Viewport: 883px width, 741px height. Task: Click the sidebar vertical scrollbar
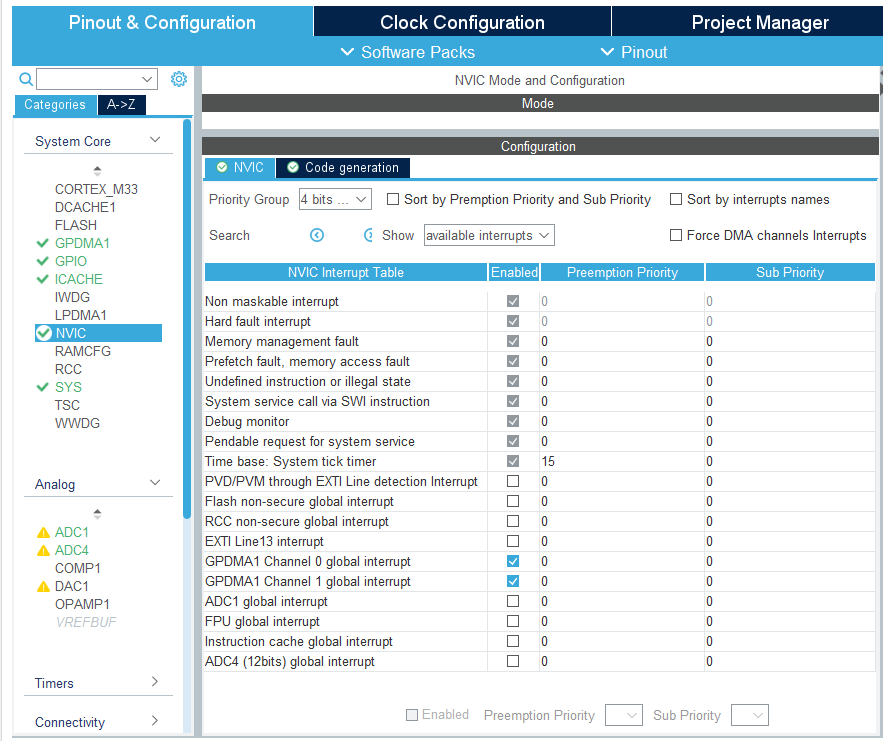187,319
